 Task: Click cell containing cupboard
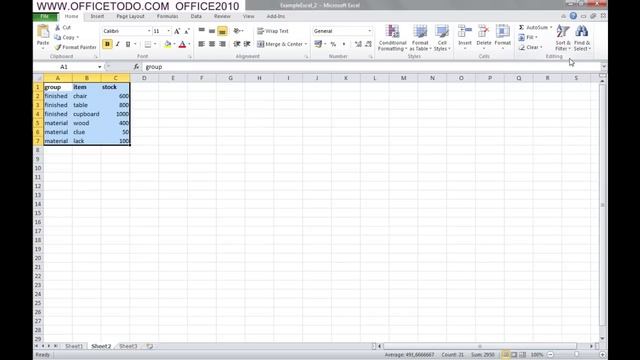87,114
